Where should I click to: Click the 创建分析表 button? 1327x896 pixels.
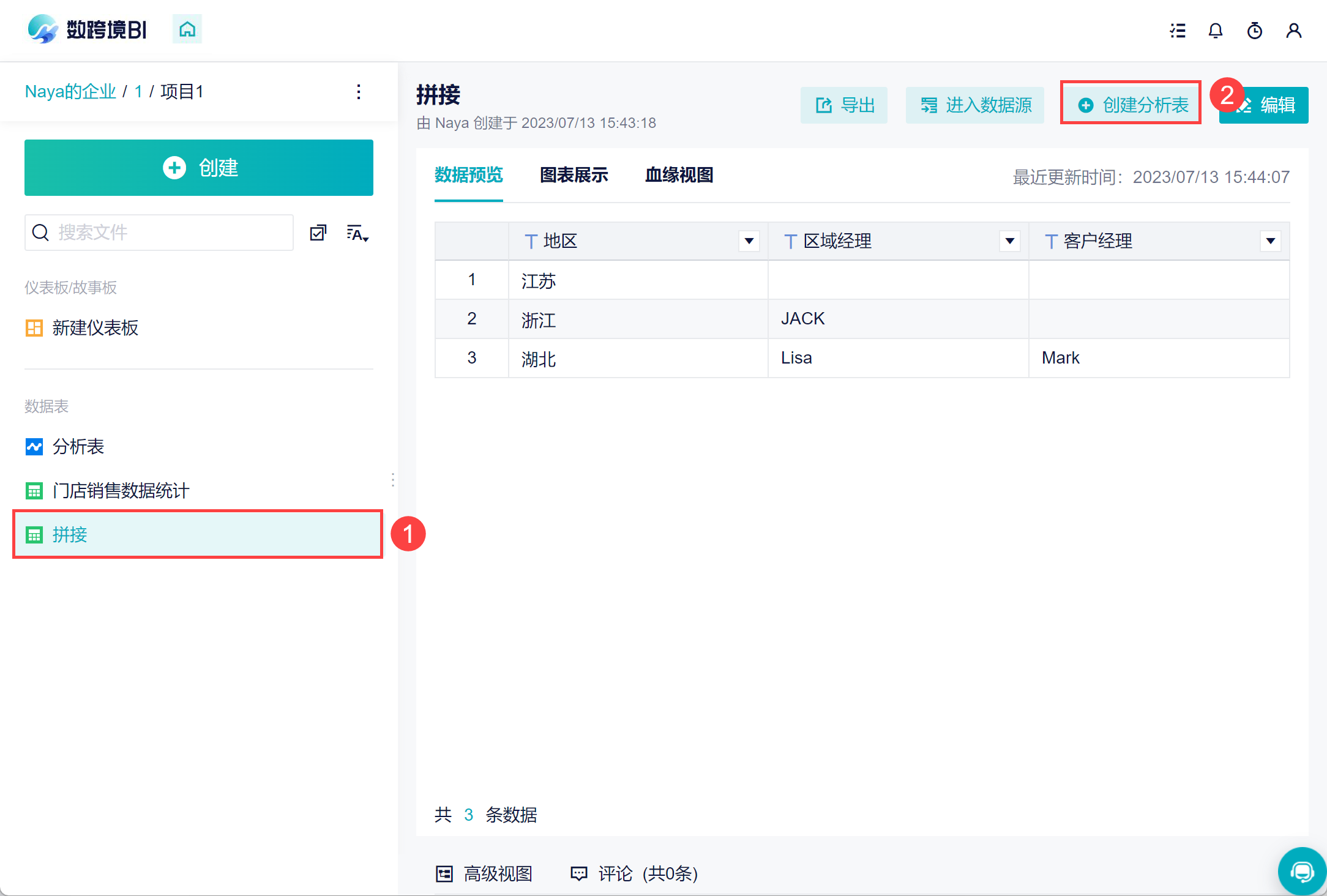(1131, 105)
